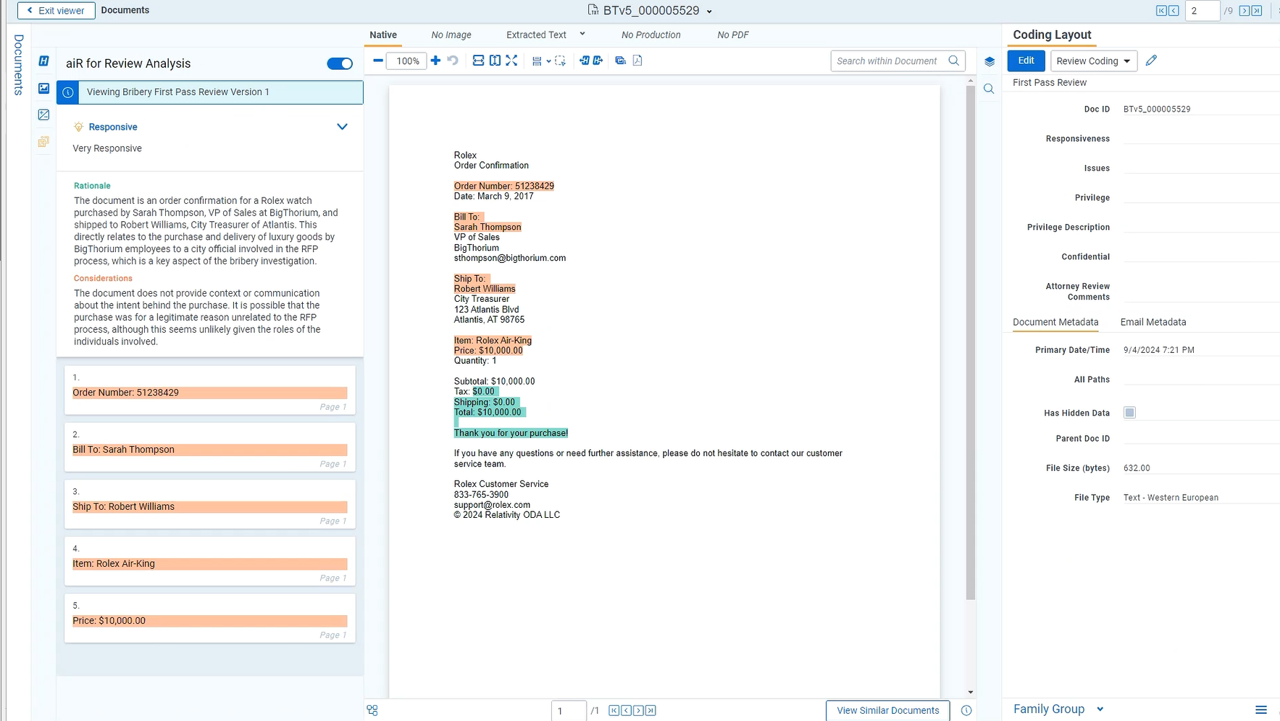Toggle the aiR for Review Analysis switch
Image resolution: width=1280 pixels, height=721 pixels.
(339, 62)
